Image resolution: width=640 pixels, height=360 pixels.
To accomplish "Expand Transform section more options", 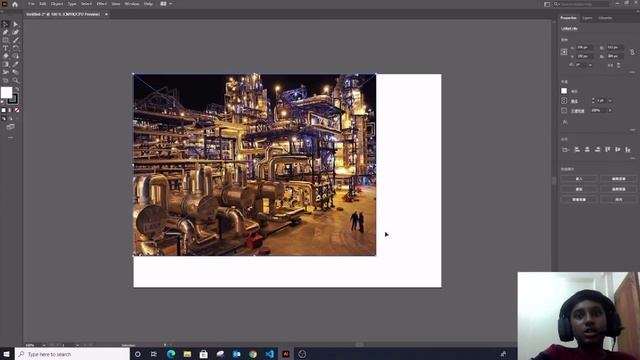I will click(632, 72).
